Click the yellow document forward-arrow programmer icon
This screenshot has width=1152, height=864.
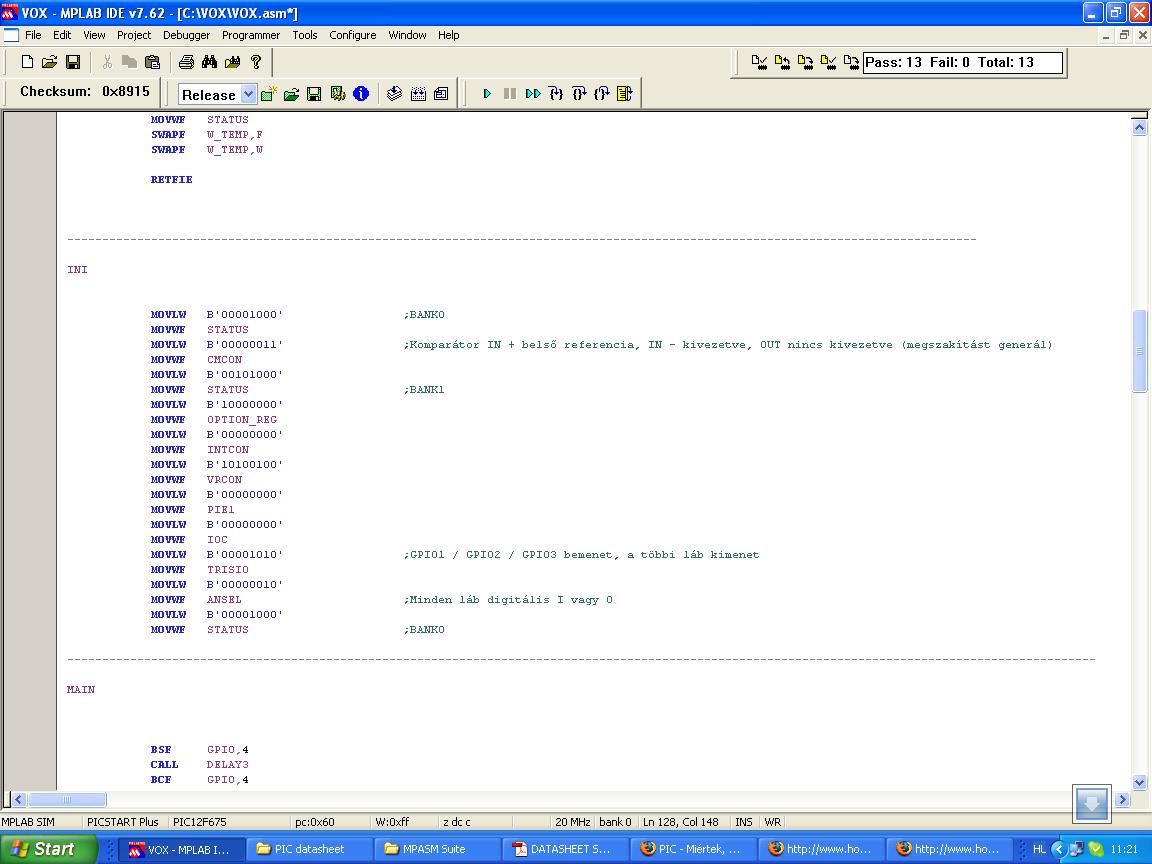click(x=805, y=62)
